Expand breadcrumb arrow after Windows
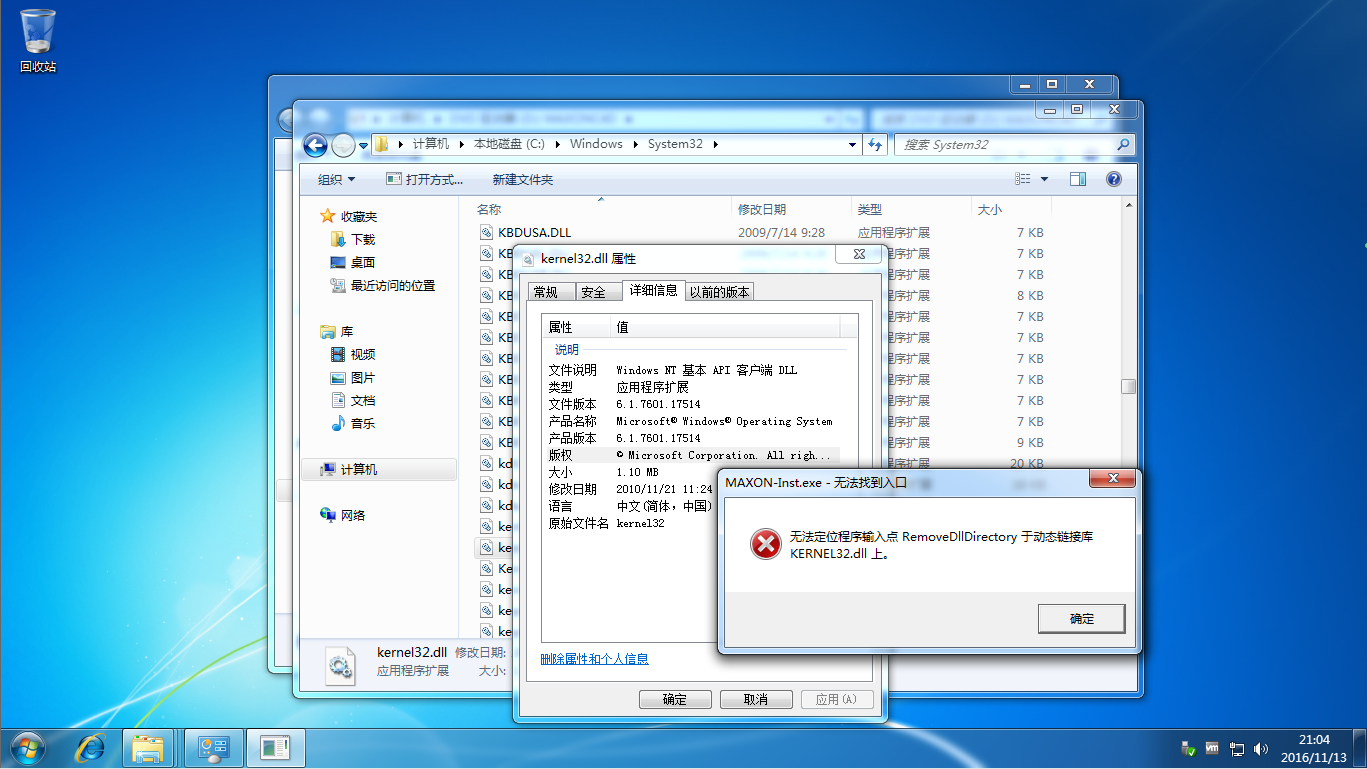The height and width of the screenshot is (769, 1367). pyautogui.click(x=636, y=144)
